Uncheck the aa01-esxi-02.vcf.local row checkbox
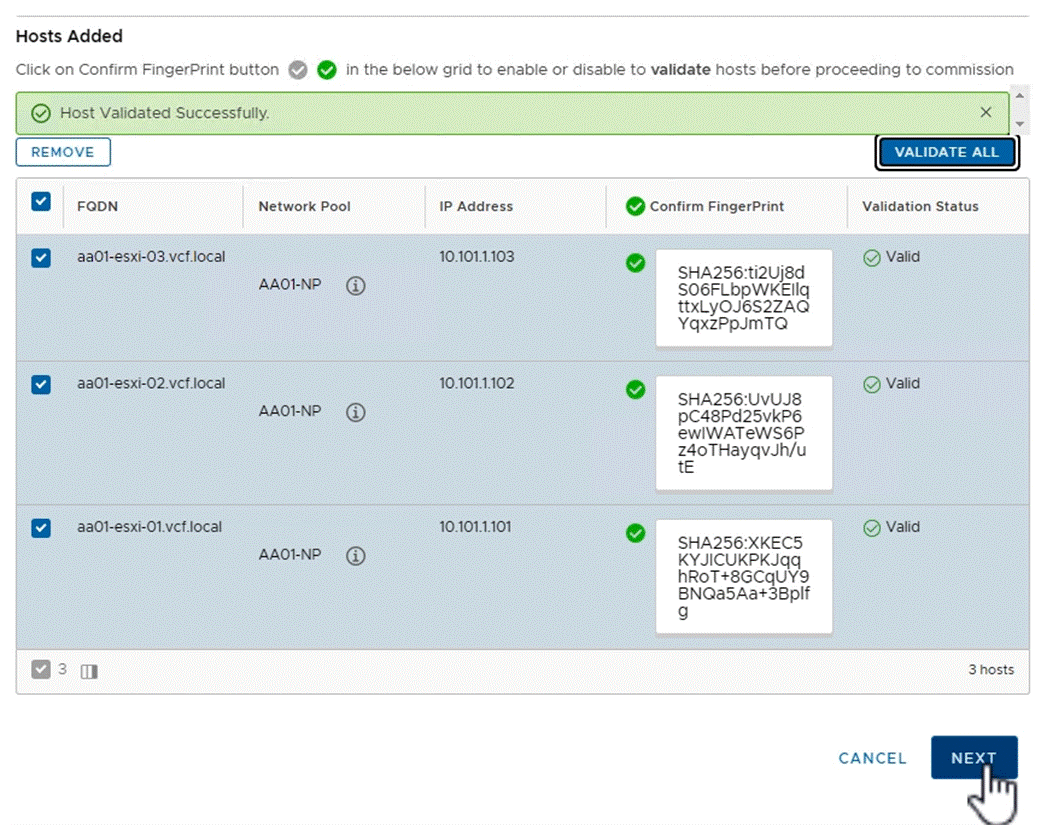 [41, 384]
